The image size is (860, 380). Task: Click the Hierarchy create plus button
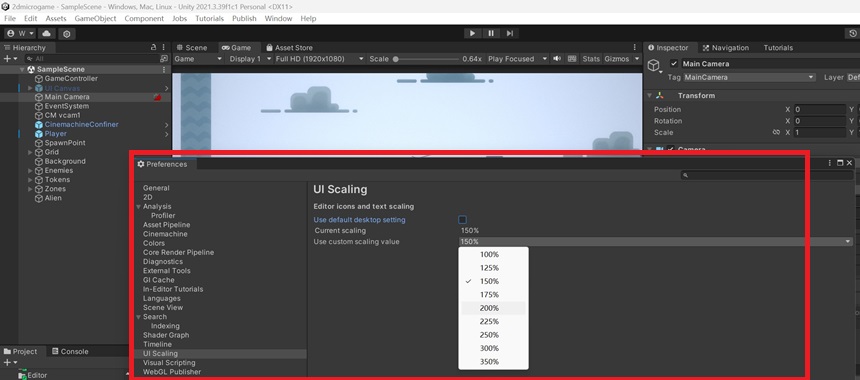point(9,59)
